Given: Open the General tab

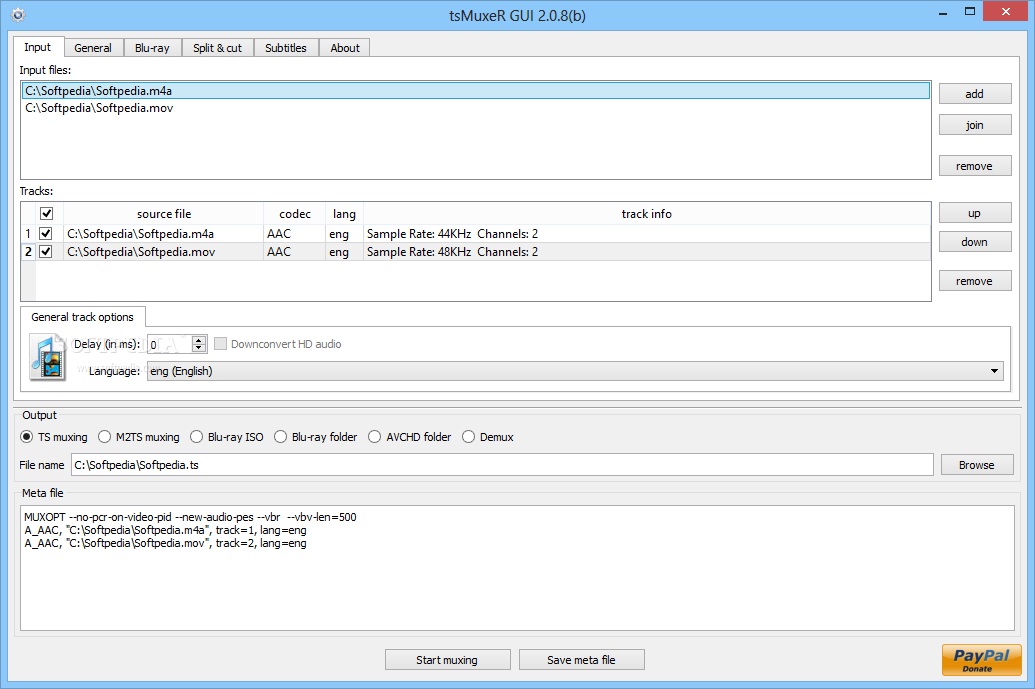Looking at the screenshot, I should (x=93, y=48).
